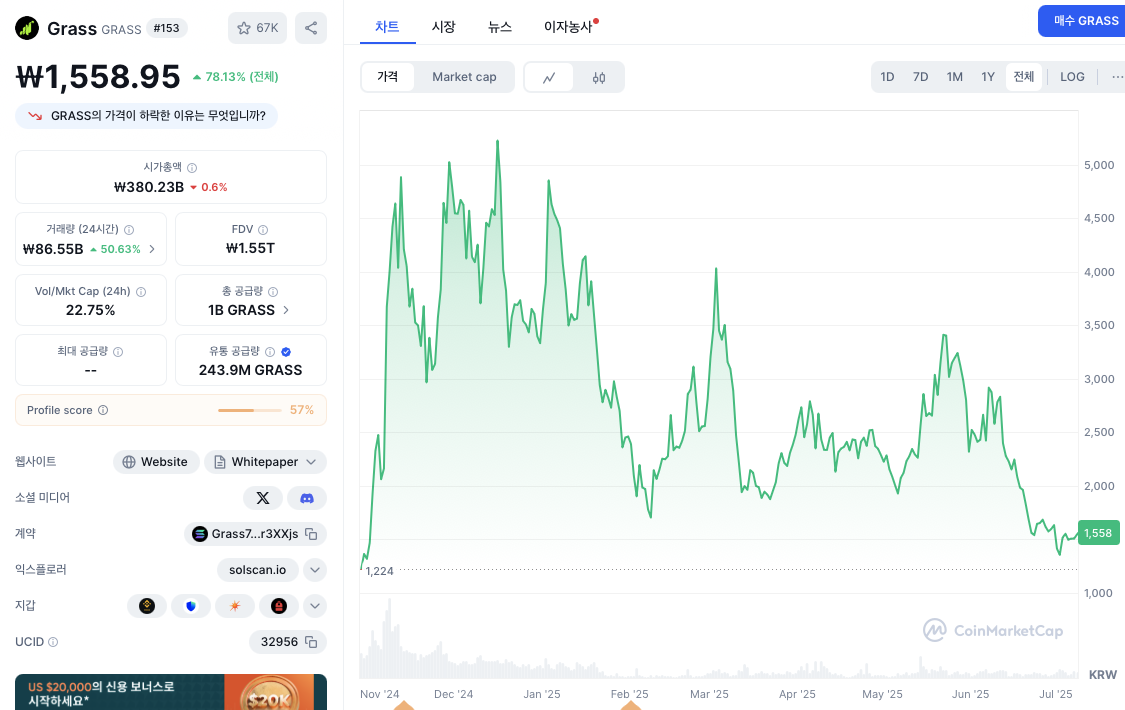1125x710 pixels.
Task: Switch to line chart view icon
Action: pos(549,77)
